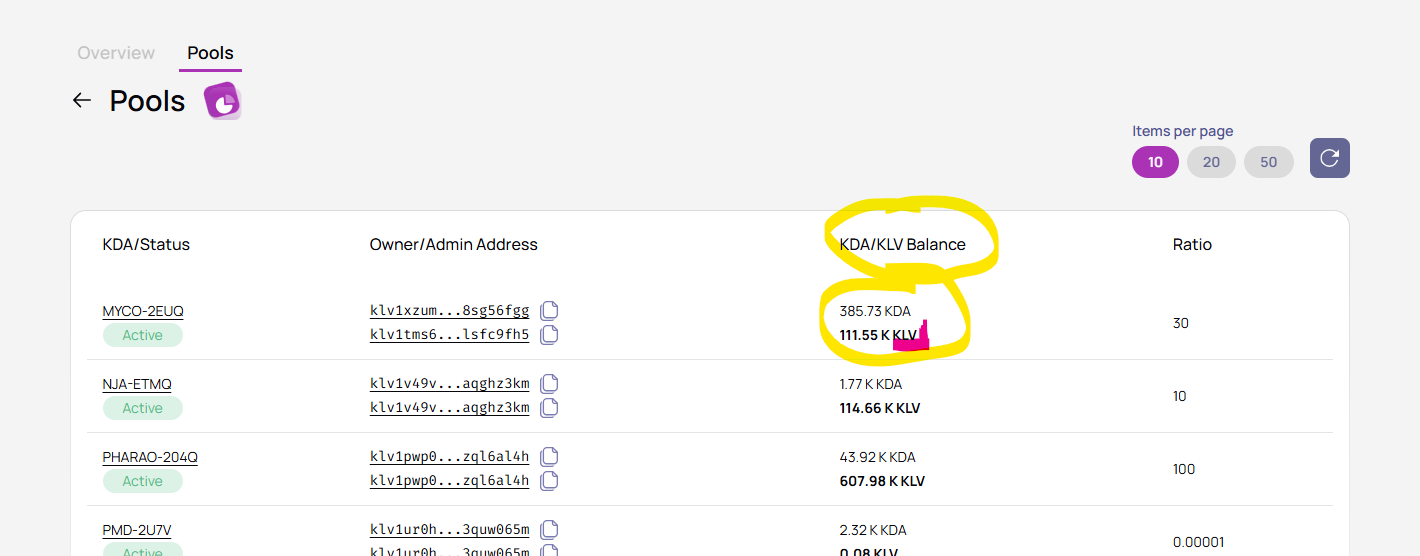Viewport: 1420px width, 556px height.
Task: Select the Pools tab
Action: (x=211, y=53)
